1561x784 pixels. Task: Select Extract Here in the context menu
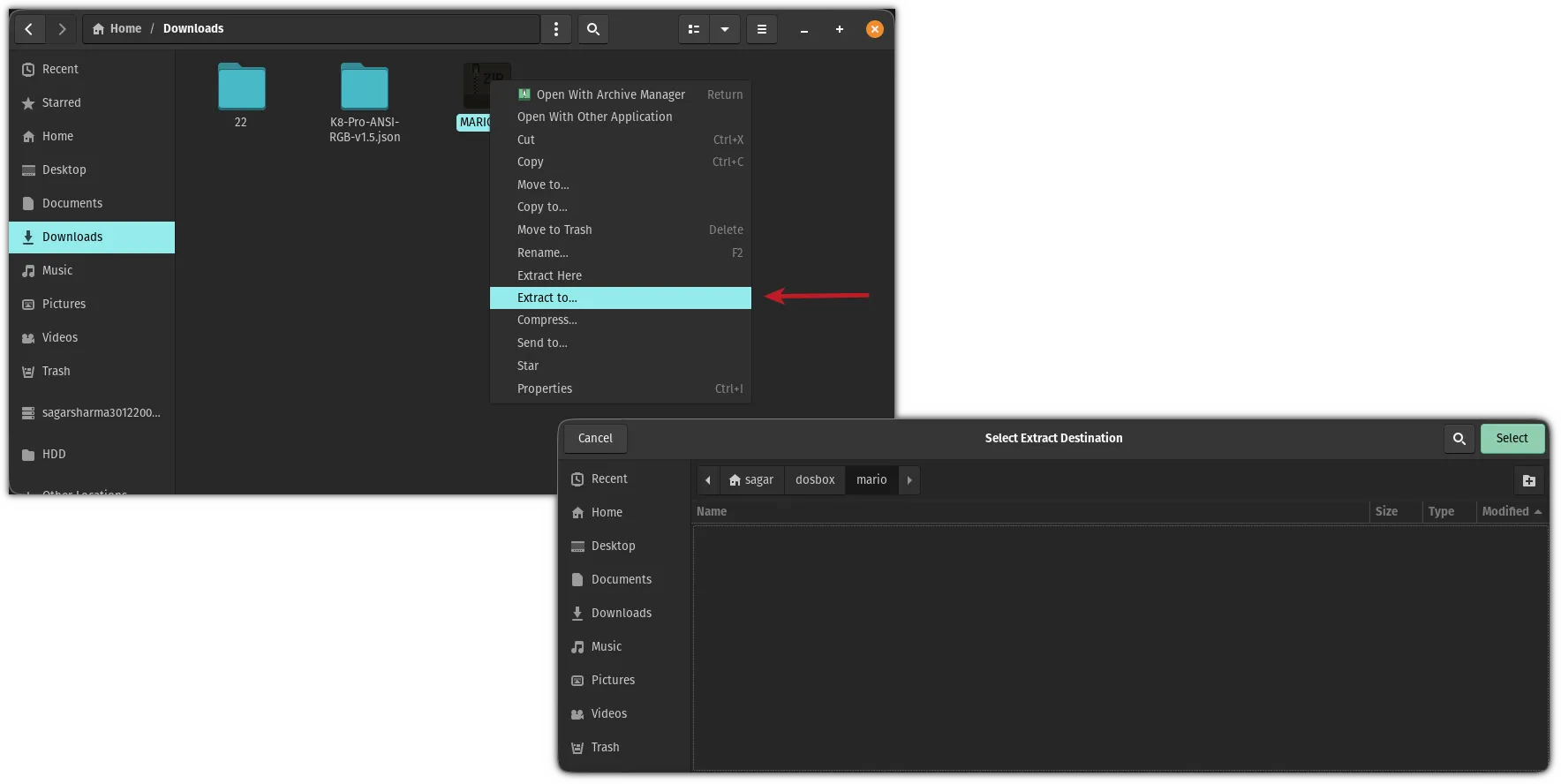[x=549, y=275]
